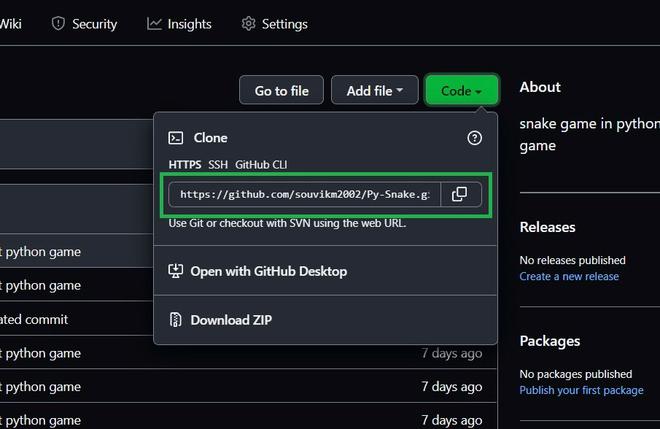Click the Security shield icon
Image resolution: width=660 pixels, height=429 pixels.
coord(58,24)
